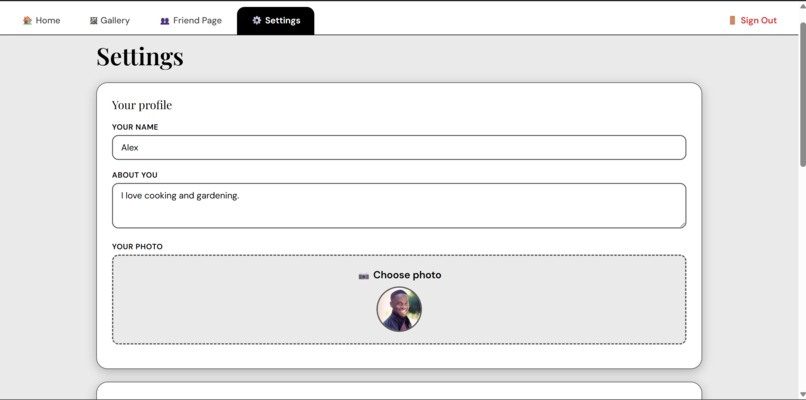Switch to the Gallery tab

(109, 21)
